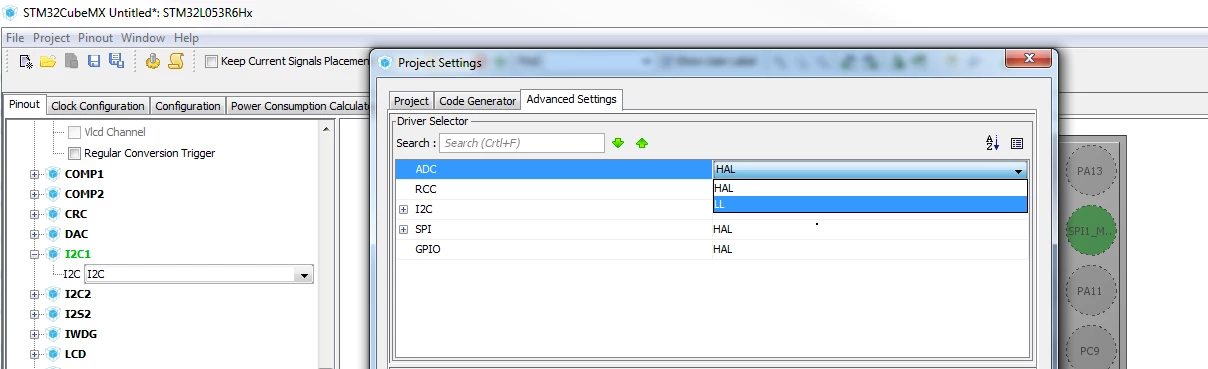
Task: Select the I2S2 peripheral label
Action: click(x=78, y=314)
